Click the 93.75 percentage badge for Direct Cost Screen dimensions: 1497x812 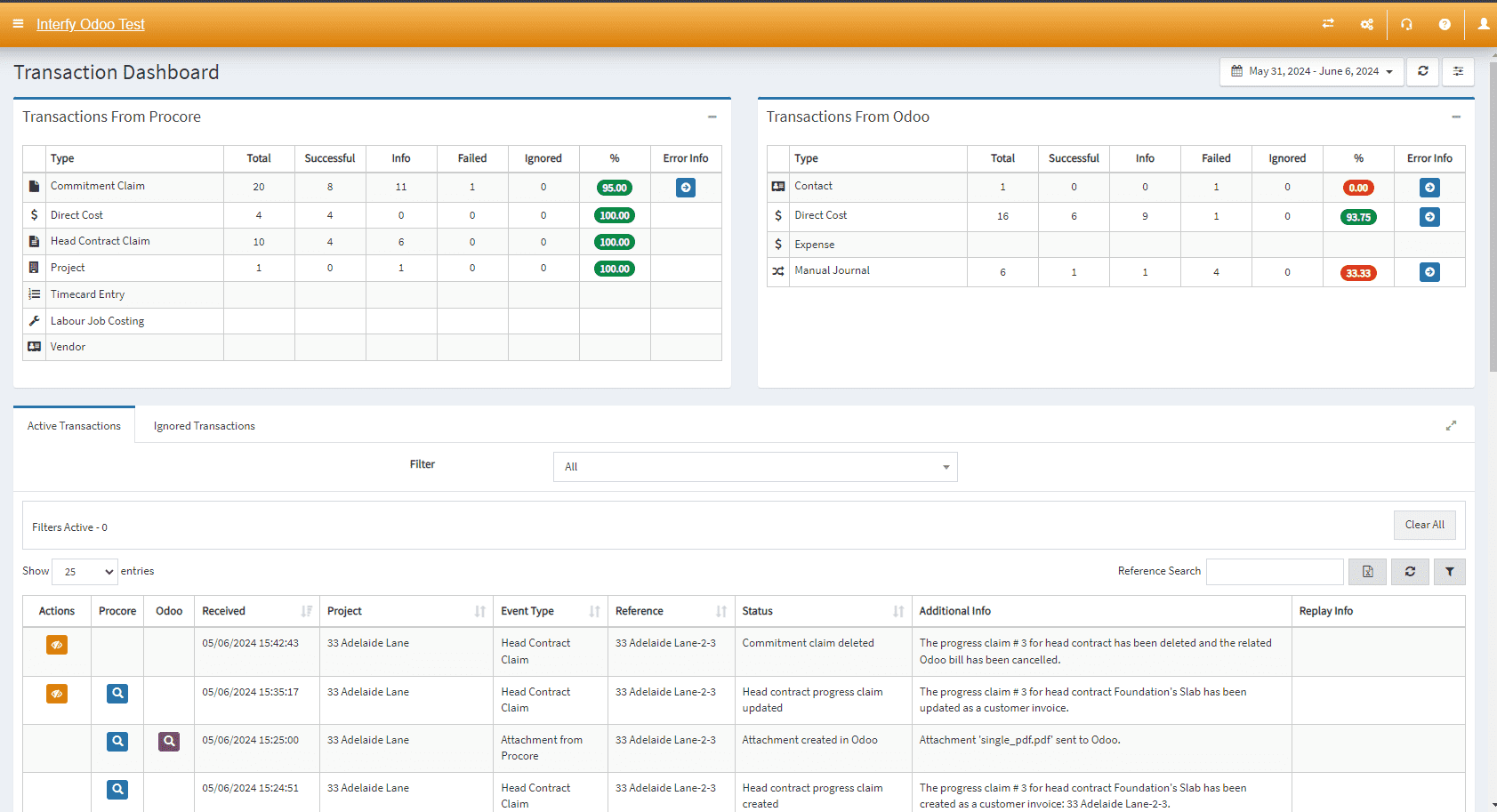tap(1357, 216)
